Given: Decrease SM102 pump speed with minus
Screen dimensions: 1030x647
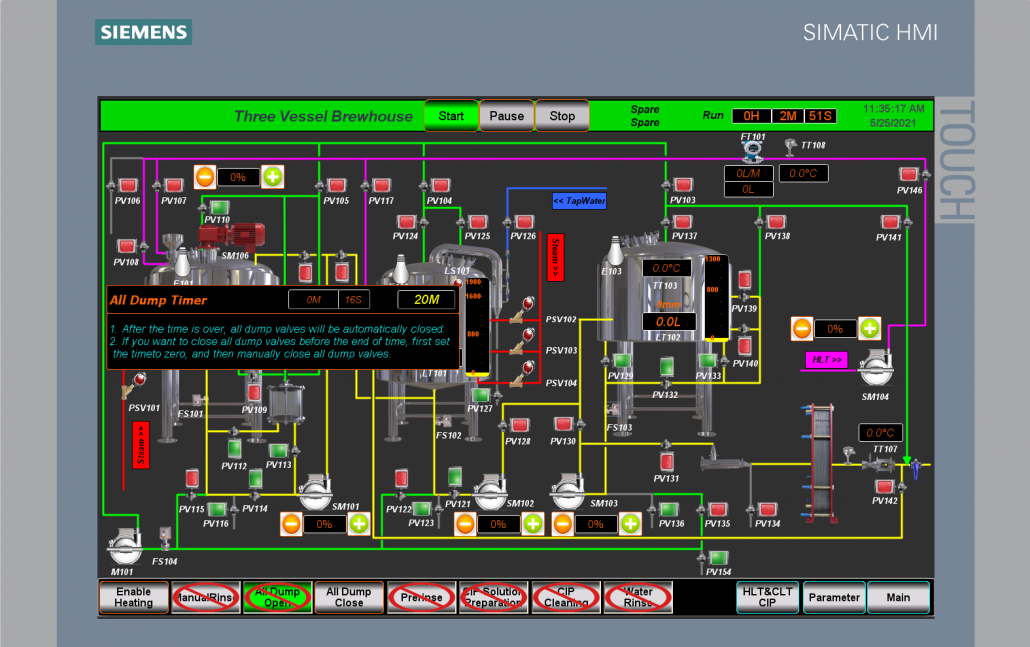Looking at the screenshot, I should pyautogui.click(x=465, y=524).
